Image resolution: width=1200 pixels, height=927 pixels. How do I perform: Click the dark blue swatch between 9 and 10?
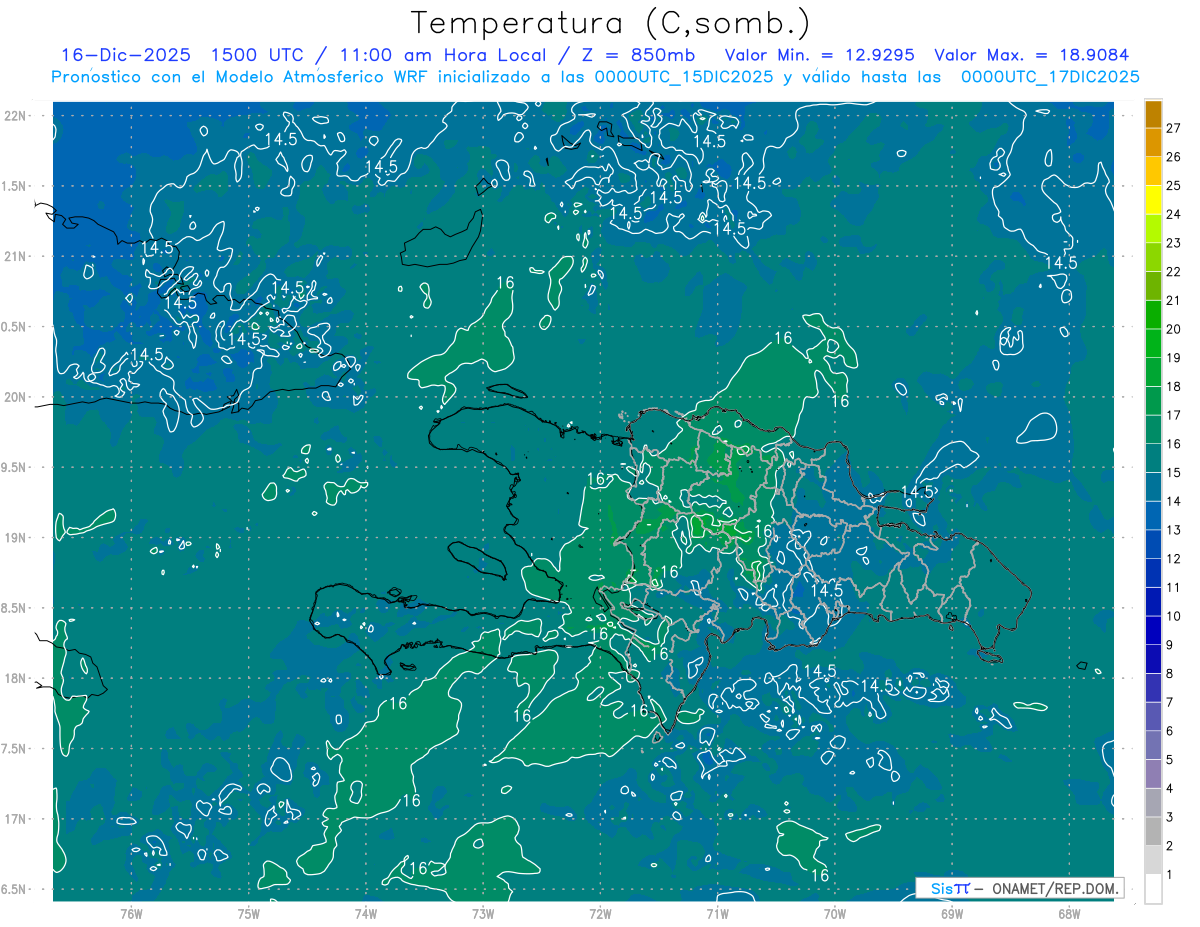click(1153, 630)
